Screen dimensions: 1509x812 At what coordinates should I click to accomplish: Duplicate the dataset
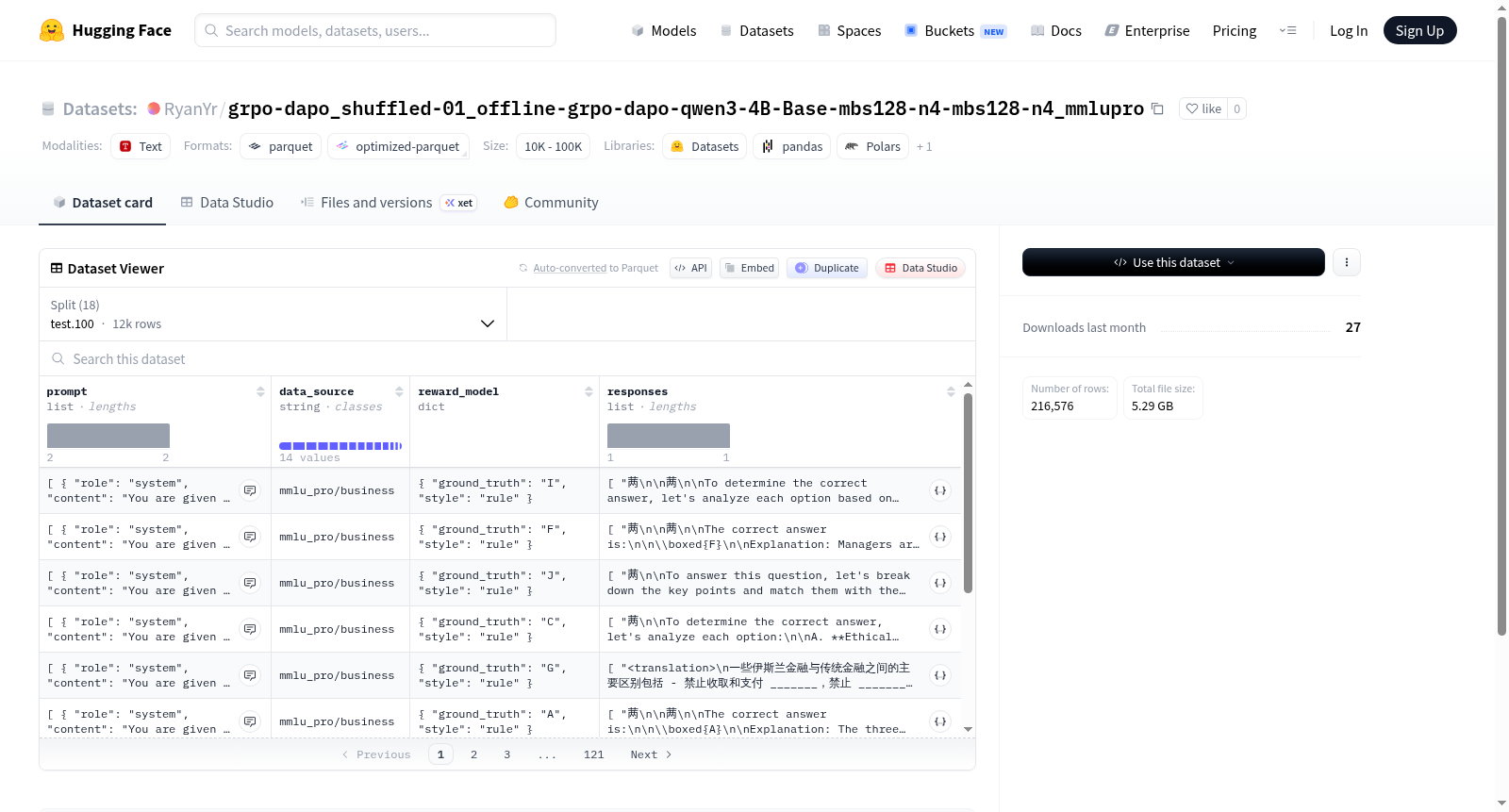click(x=827, y=268)
